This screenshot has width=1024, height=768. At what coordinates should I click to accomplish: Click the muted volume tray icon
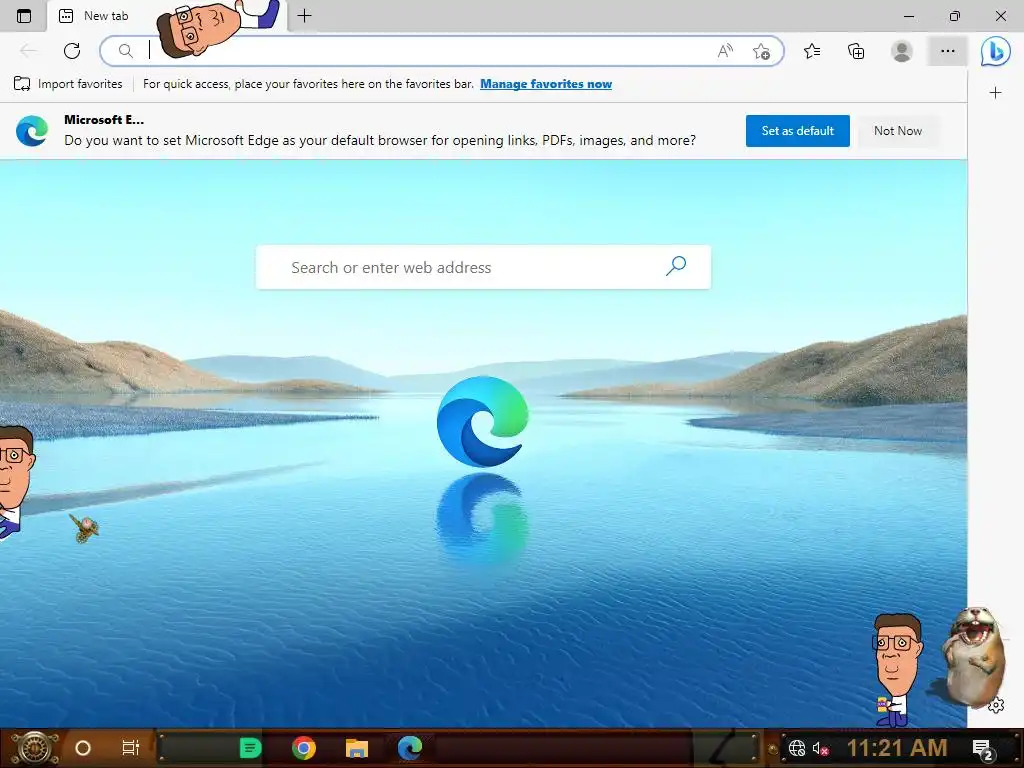coord(820,748)
